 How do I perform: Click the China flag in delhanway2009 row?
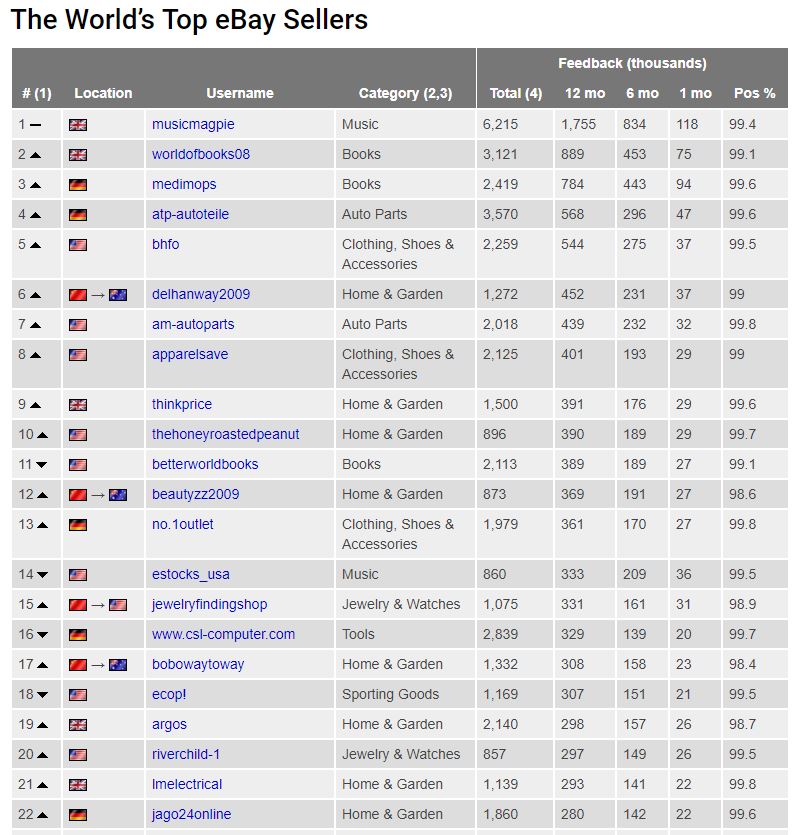[x=78, y=295]
